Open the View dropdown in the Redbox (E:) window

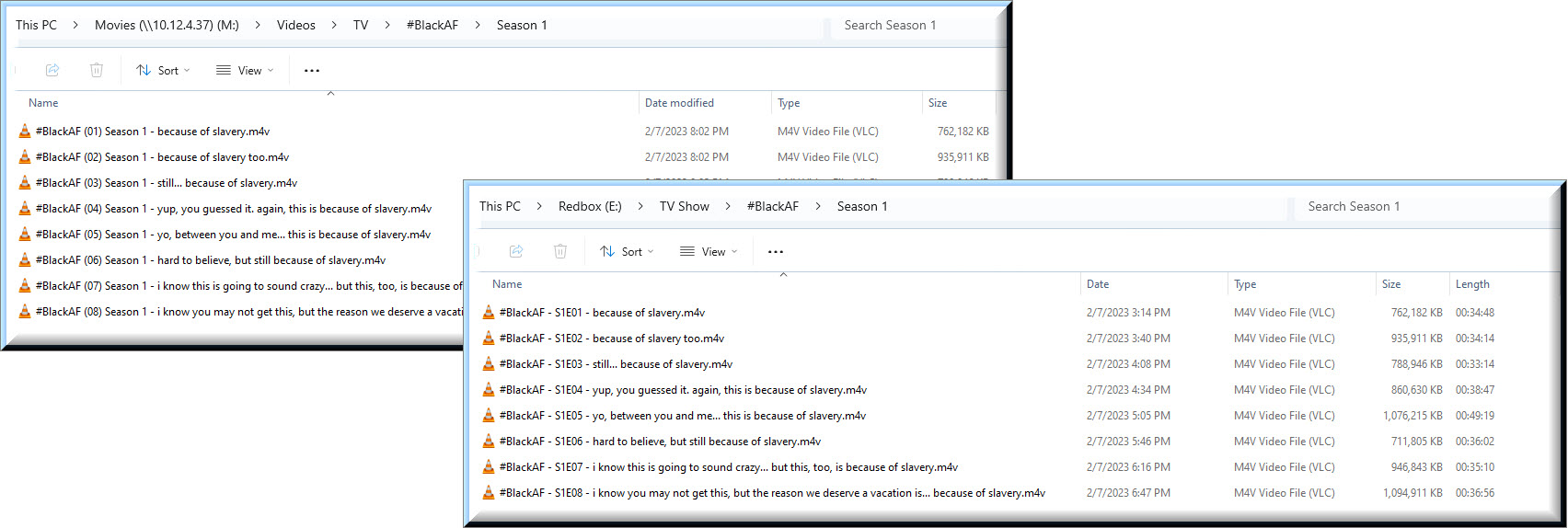pos(709,251)
